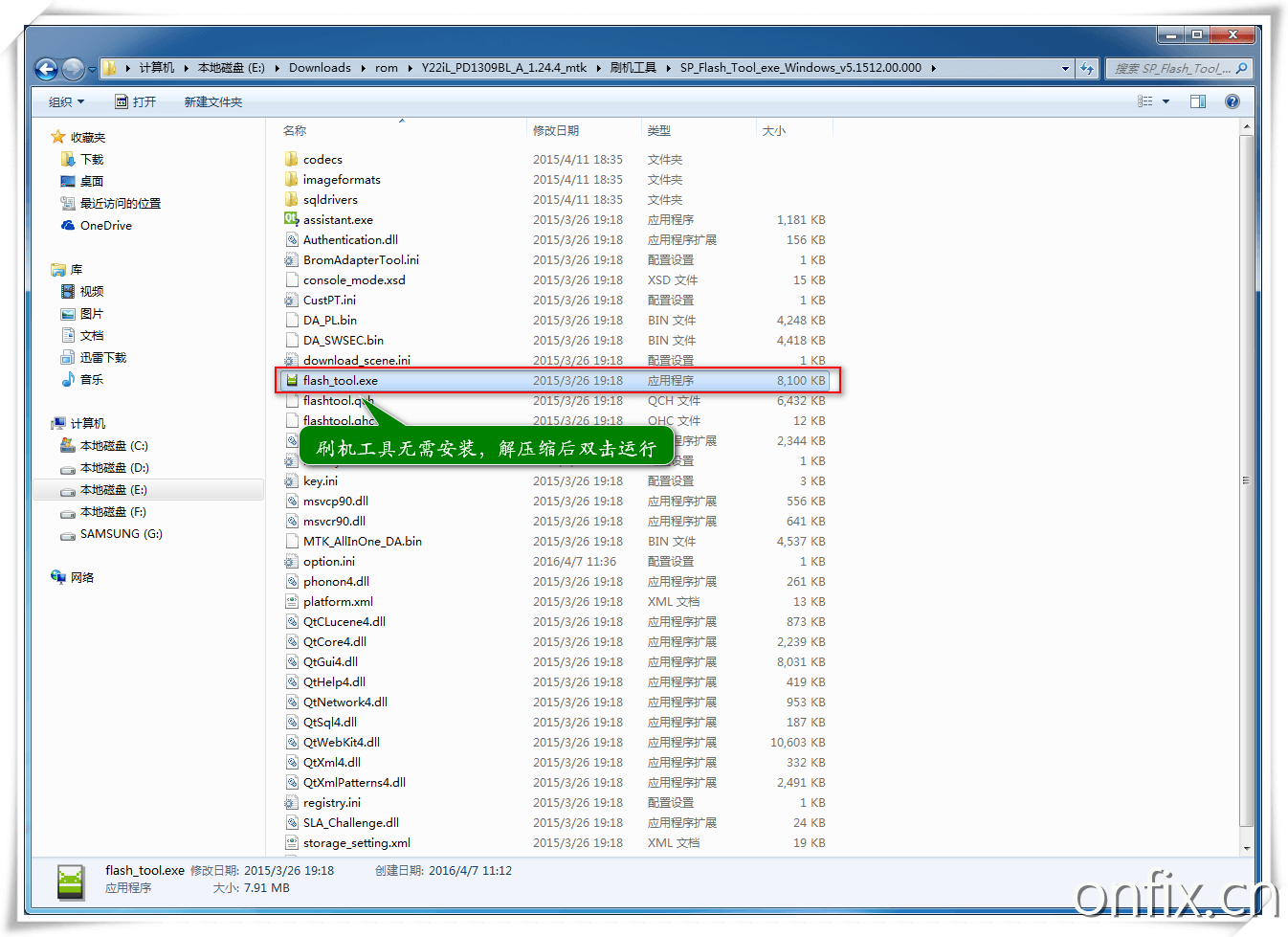Click the vertical scrollbar down arrow

coord(1246,848)
